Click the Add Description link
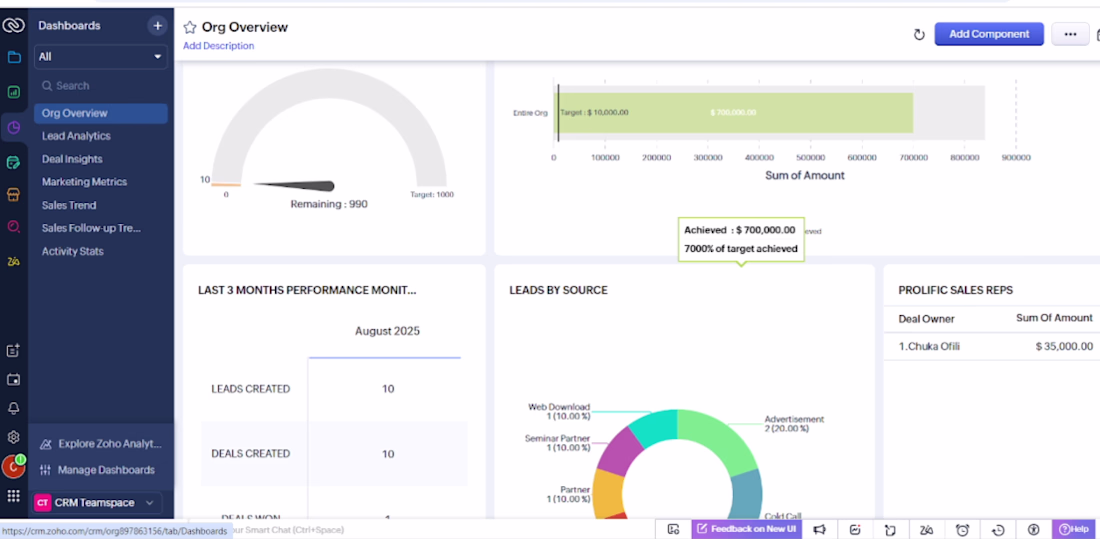Screen dimensions: 1100x539 218,46
